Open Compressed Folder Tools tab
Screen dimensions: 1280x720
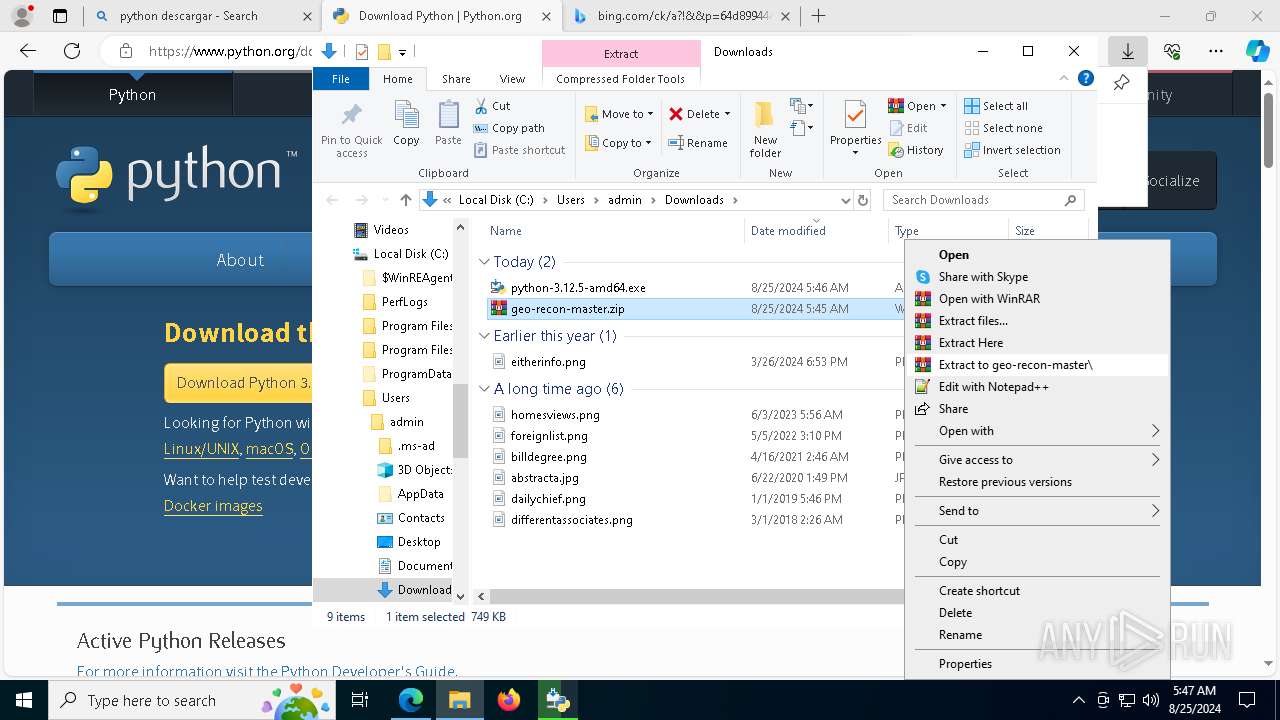coord(620,79)
